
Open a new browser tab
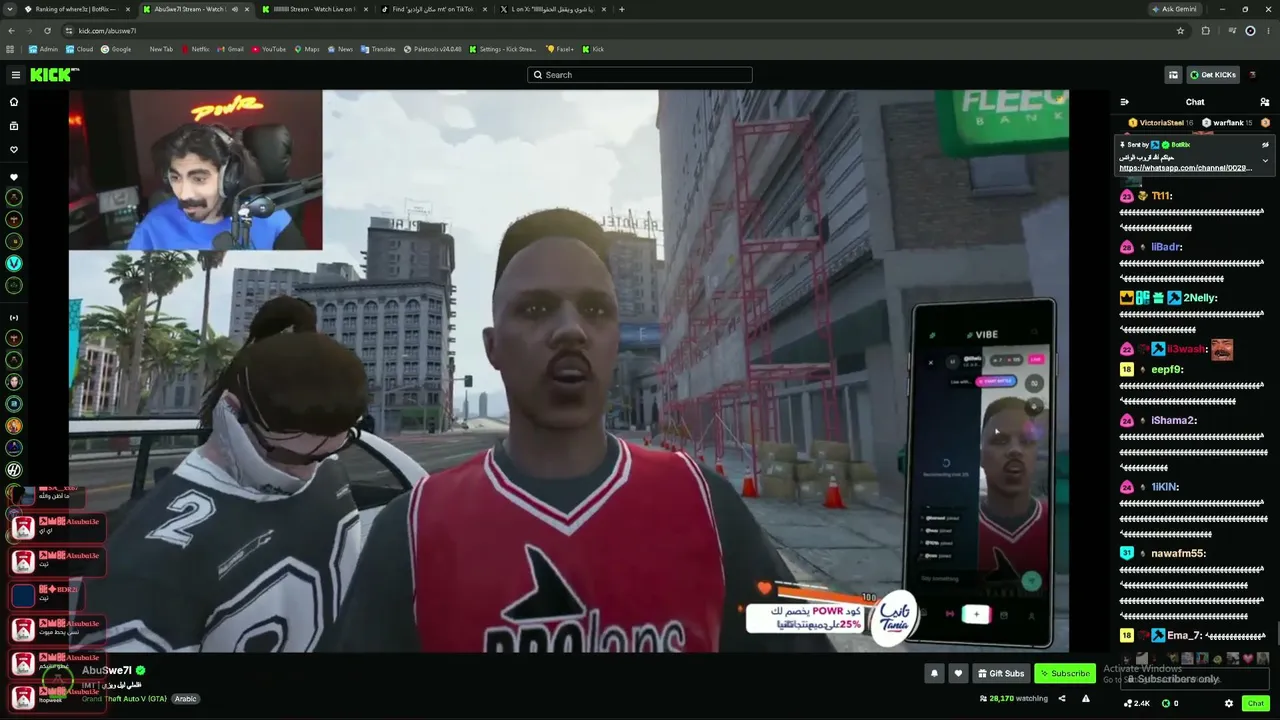click(622, 9)
